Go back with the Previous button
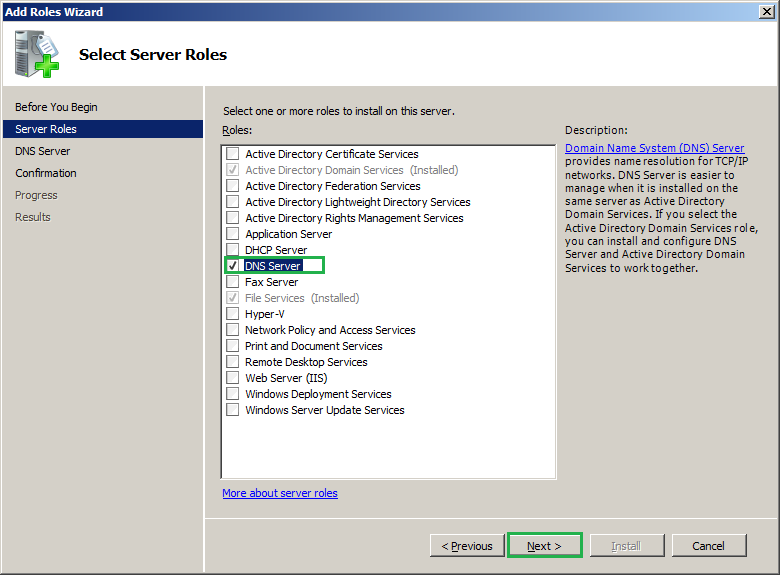 tap(467, 546)
